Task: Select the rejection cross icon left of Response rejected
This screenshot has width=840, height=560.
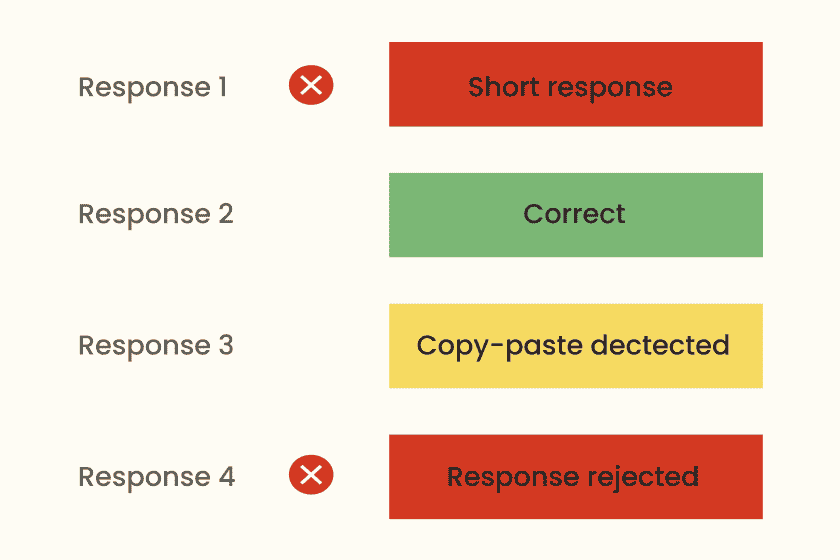Action: point(311,476)
